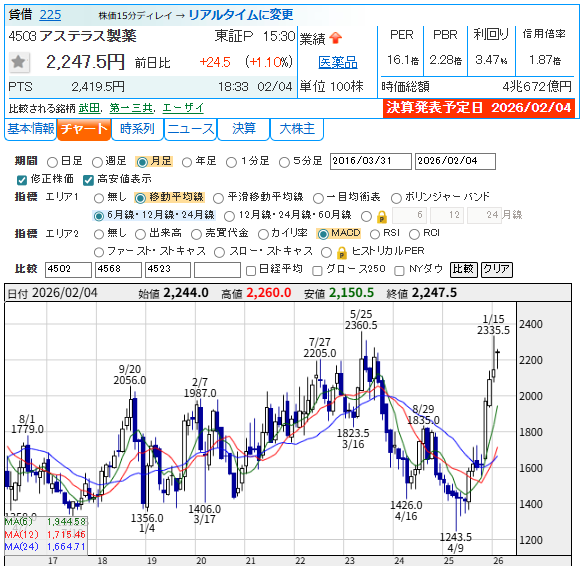Select the 5分足 period radio button
Viewport: 586px width, 566px height.
[284, 162]
